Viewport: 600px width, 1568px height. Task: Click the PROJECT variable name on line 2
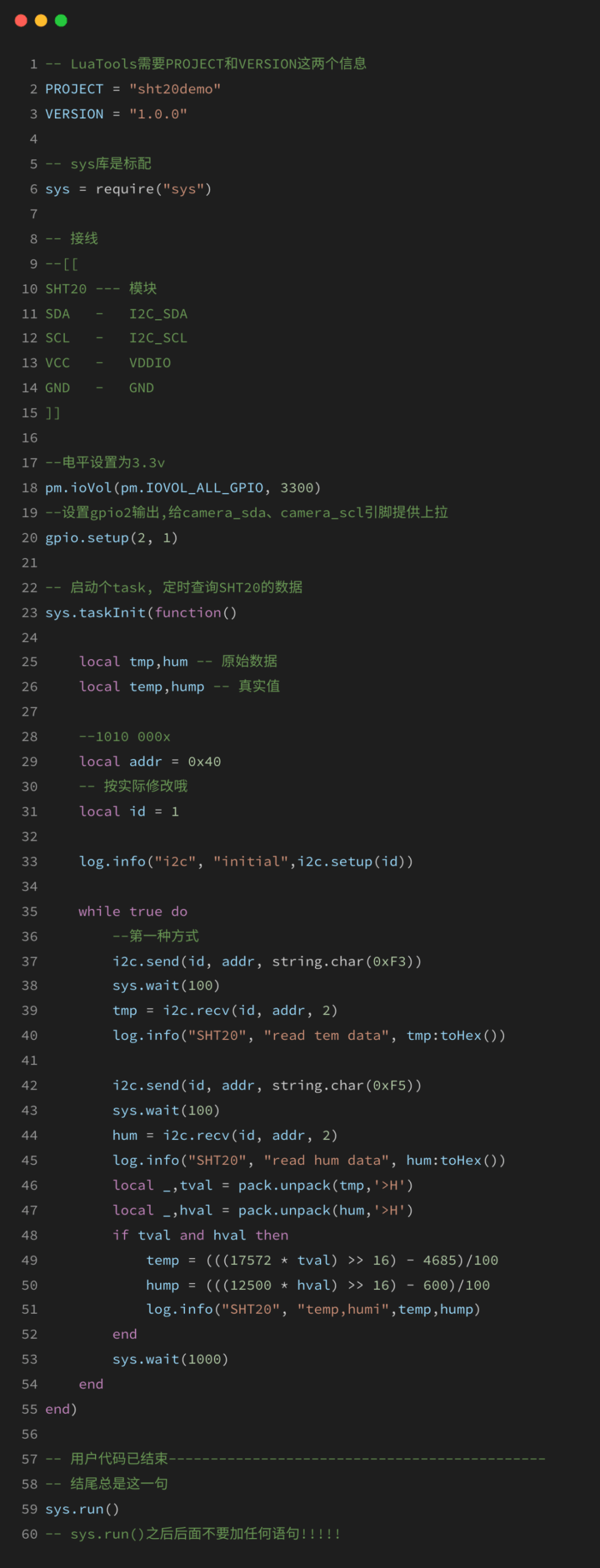[x=74, y=89]
